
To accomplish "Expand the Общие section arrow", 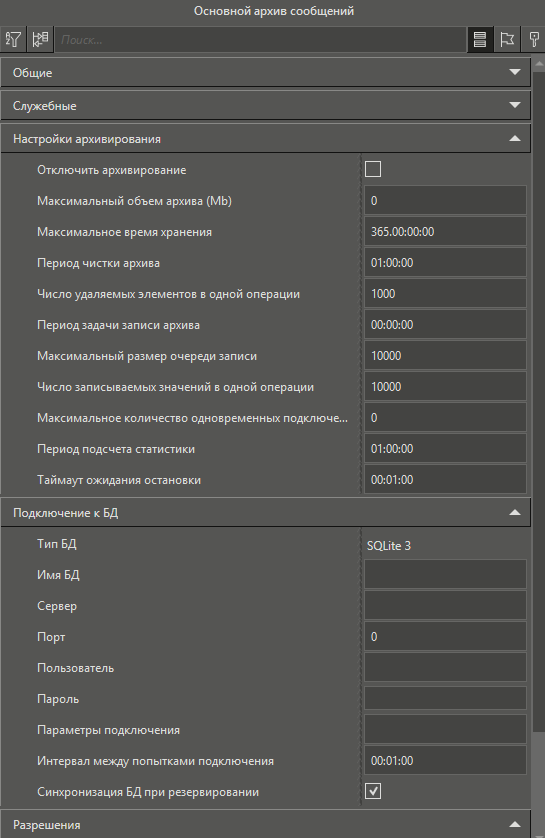I will pyautogui.click(x=515, y=72).
